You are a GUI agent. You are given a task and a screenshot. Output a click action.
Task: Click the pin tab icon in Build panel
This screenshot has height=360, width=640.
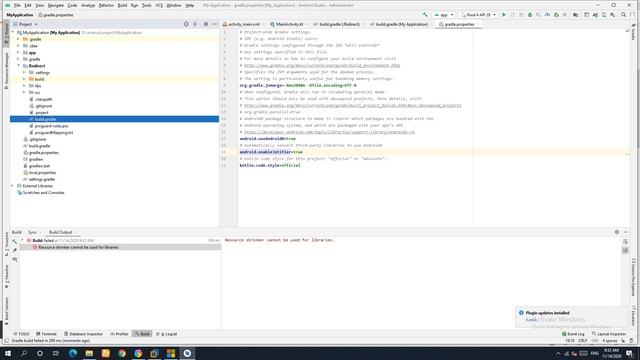click(15, 250)
